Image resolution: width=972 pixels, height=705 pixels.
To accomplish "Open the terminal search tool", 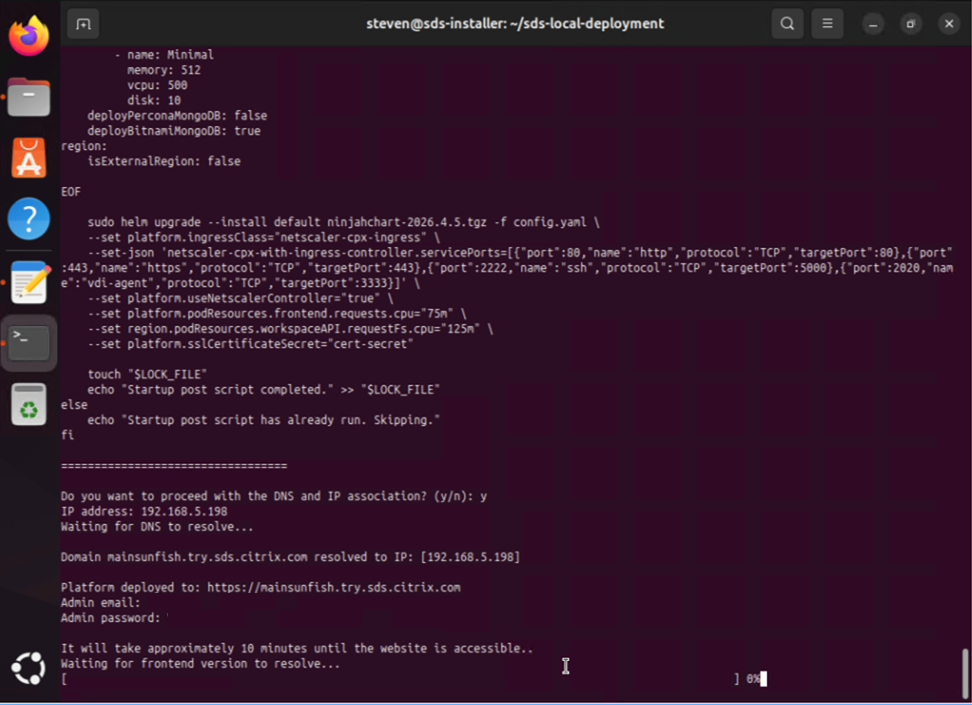I will [787, 24].
